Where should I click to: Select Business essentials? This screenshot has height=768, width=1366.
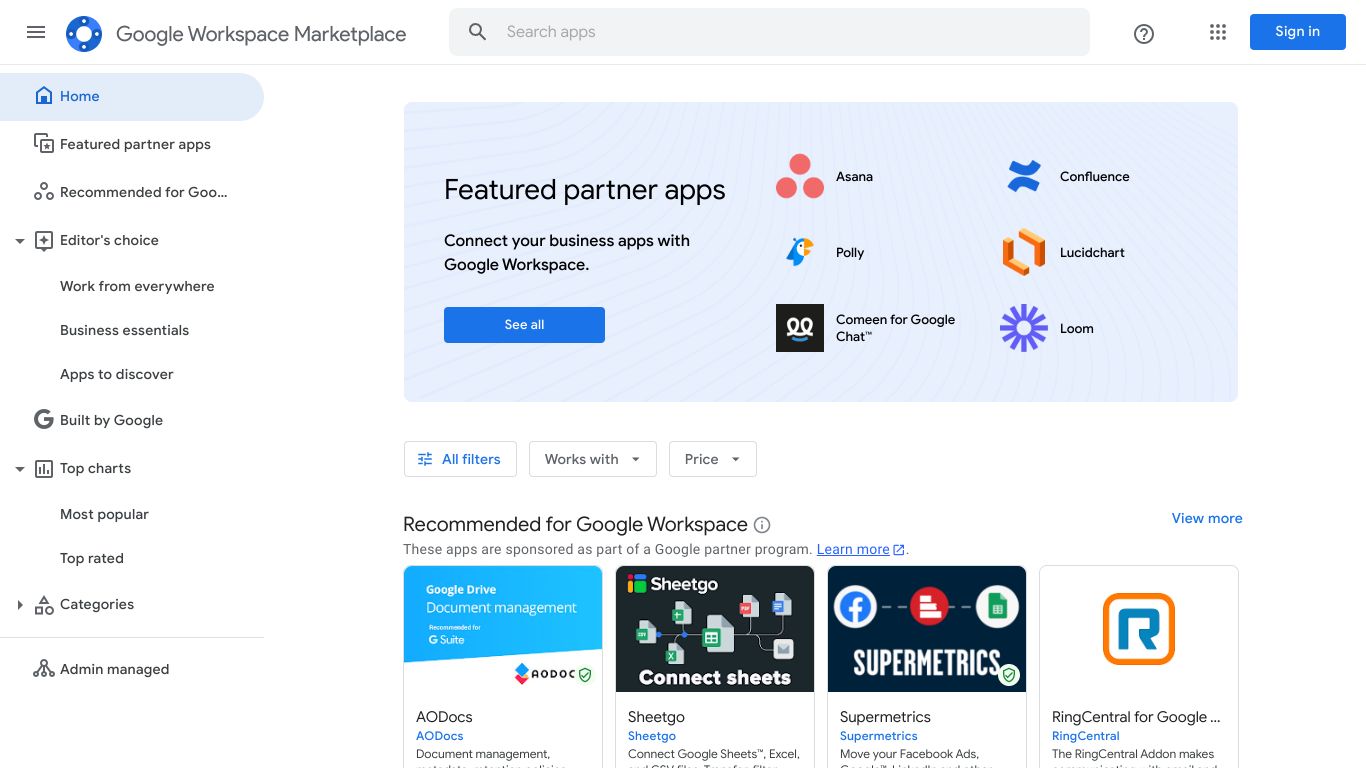coord(124,330)
